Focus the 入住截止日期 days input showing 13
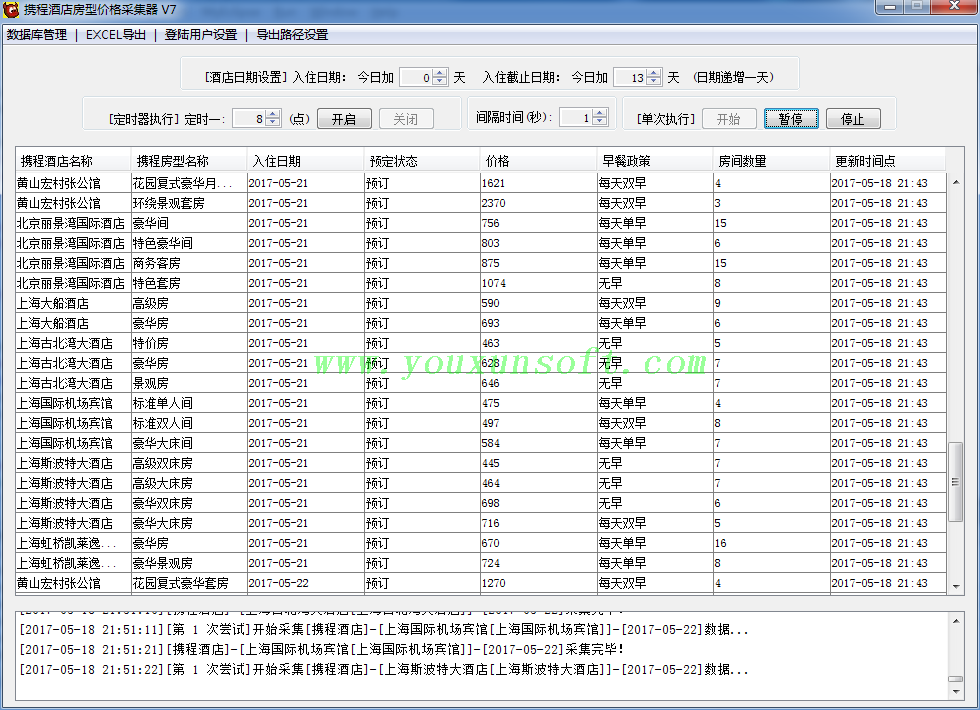980x710 pixels. click(x=631, y=78)
